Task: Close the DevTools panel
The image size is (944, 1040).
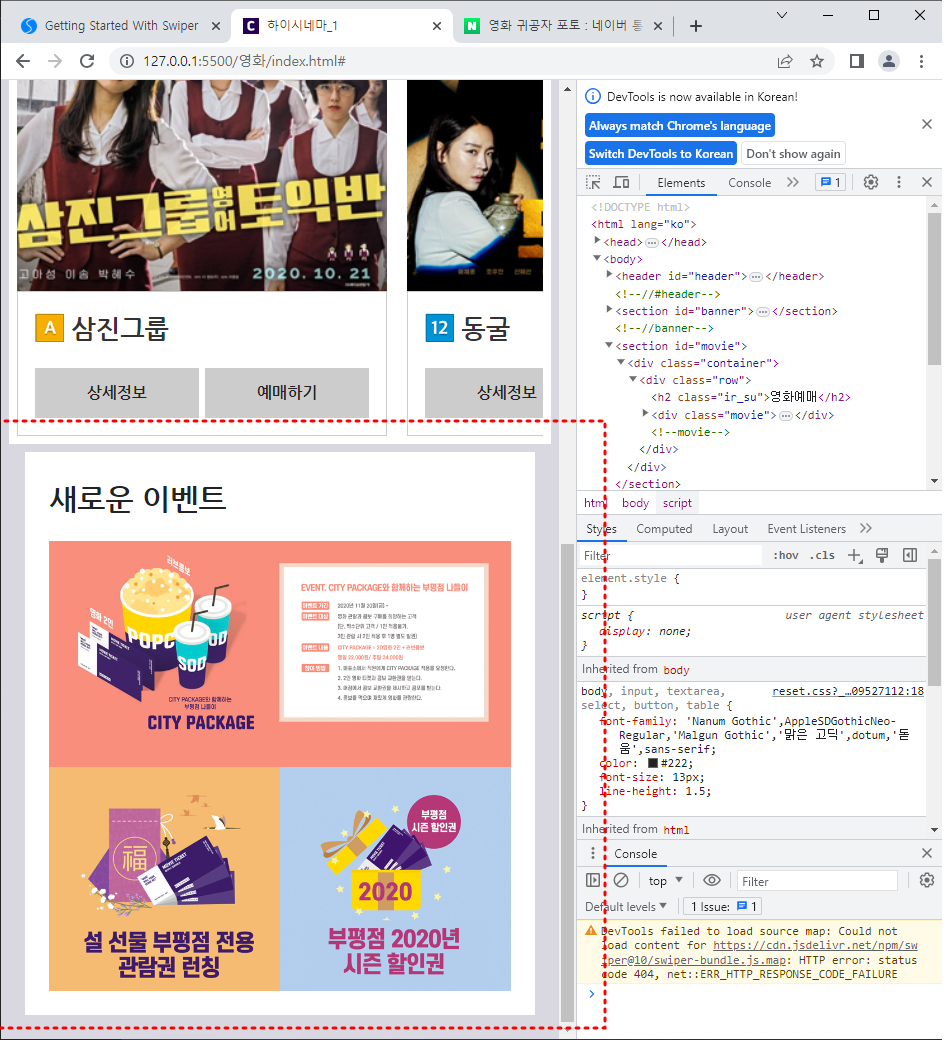Action: (x=927, y=182)
